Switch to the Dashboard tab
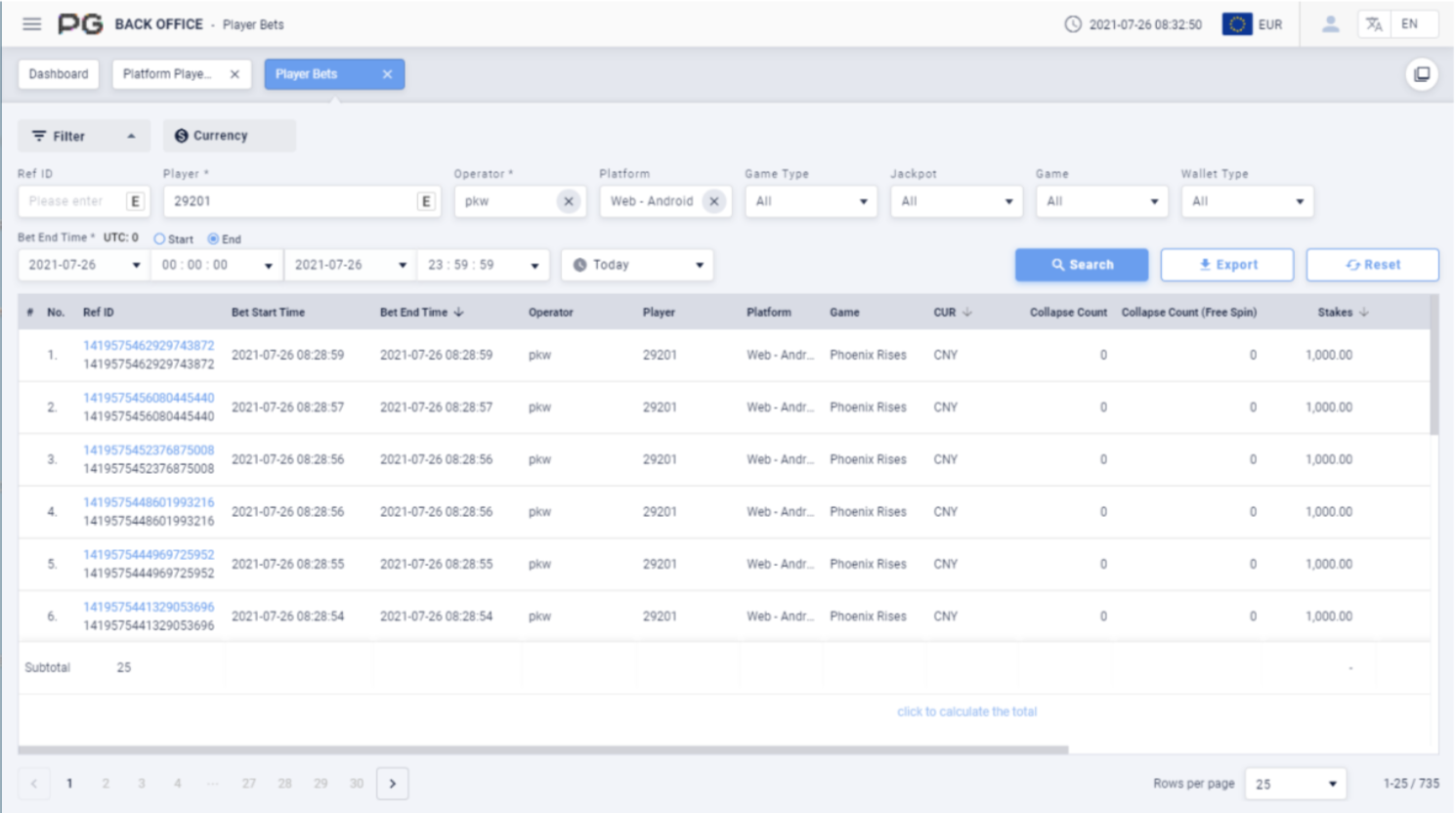1456x813 pixels. pyautogui.click(x=59, y=74)
